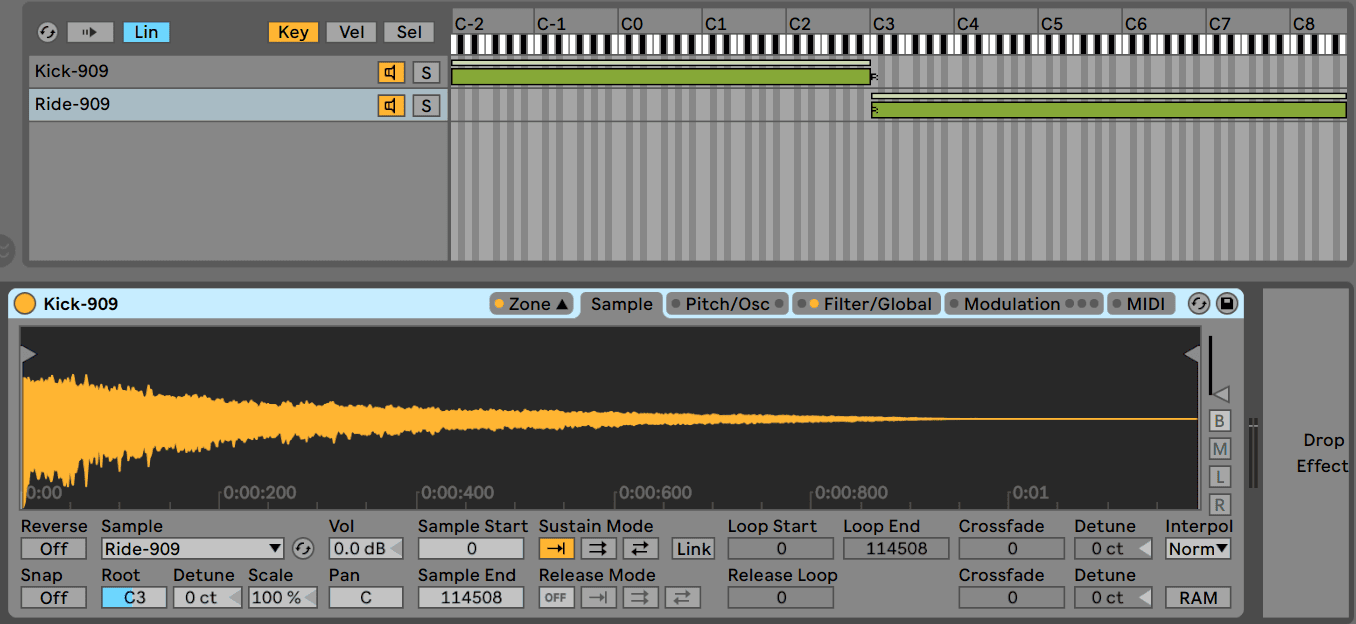
Task: Open the Sample chooser showing Ride-909
Action: 191,548
